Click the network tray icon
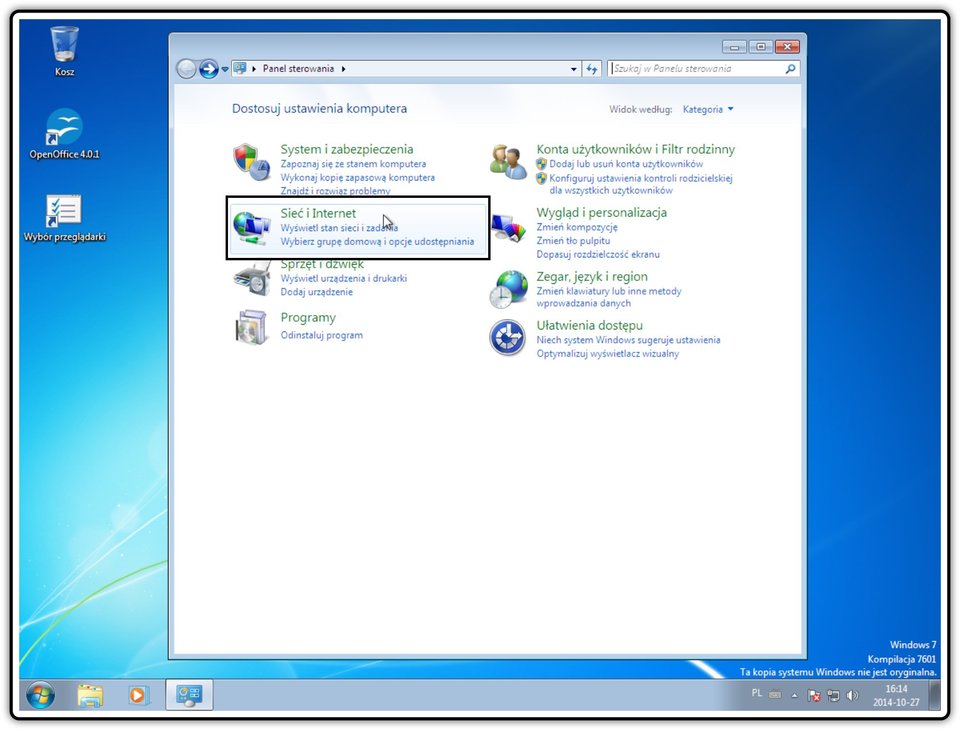The height and width of the screenshot is (730, 960). [x=833, y=695]
